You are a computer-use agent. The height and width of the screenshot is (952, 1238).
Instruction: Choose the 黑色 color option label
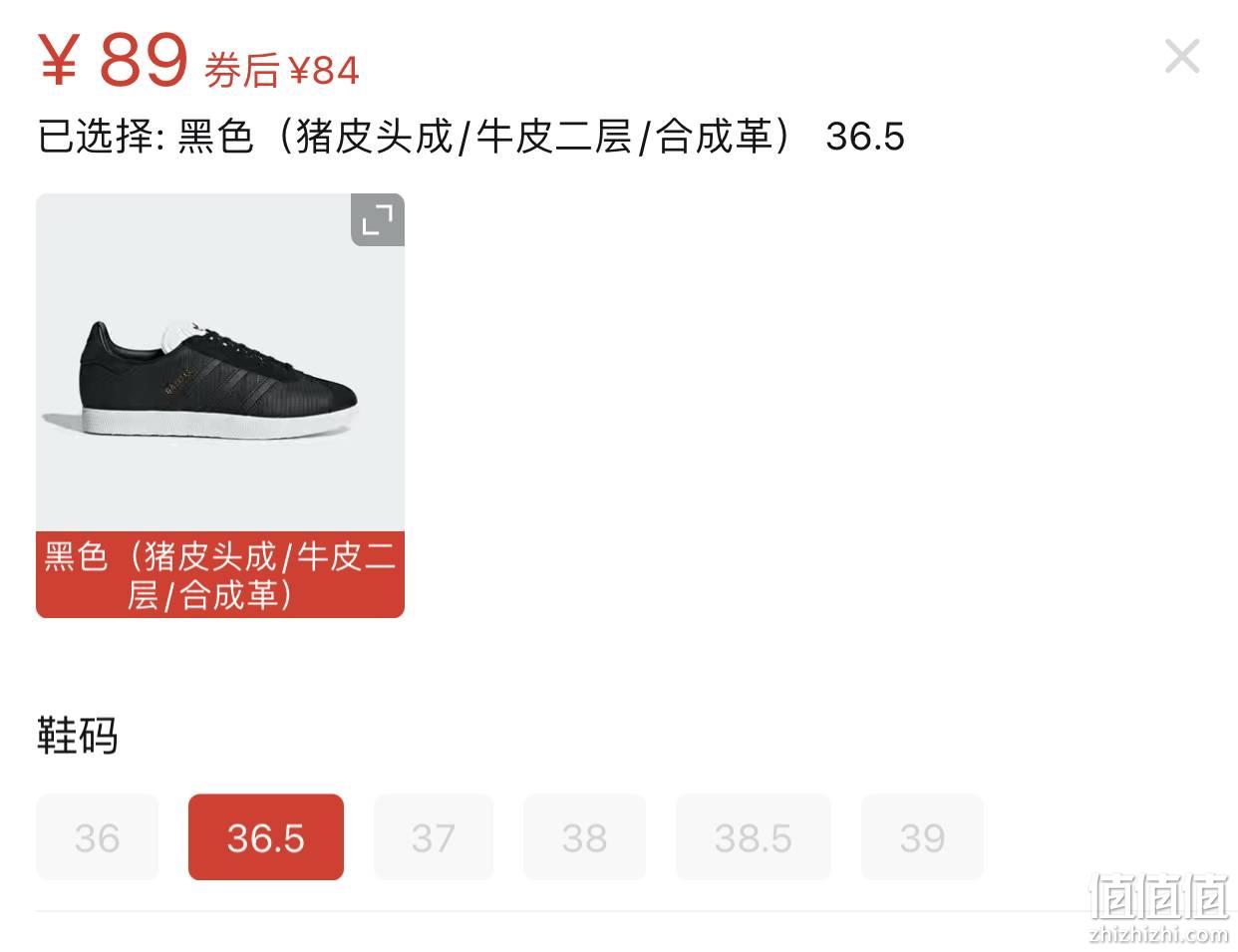coord(220,574)
